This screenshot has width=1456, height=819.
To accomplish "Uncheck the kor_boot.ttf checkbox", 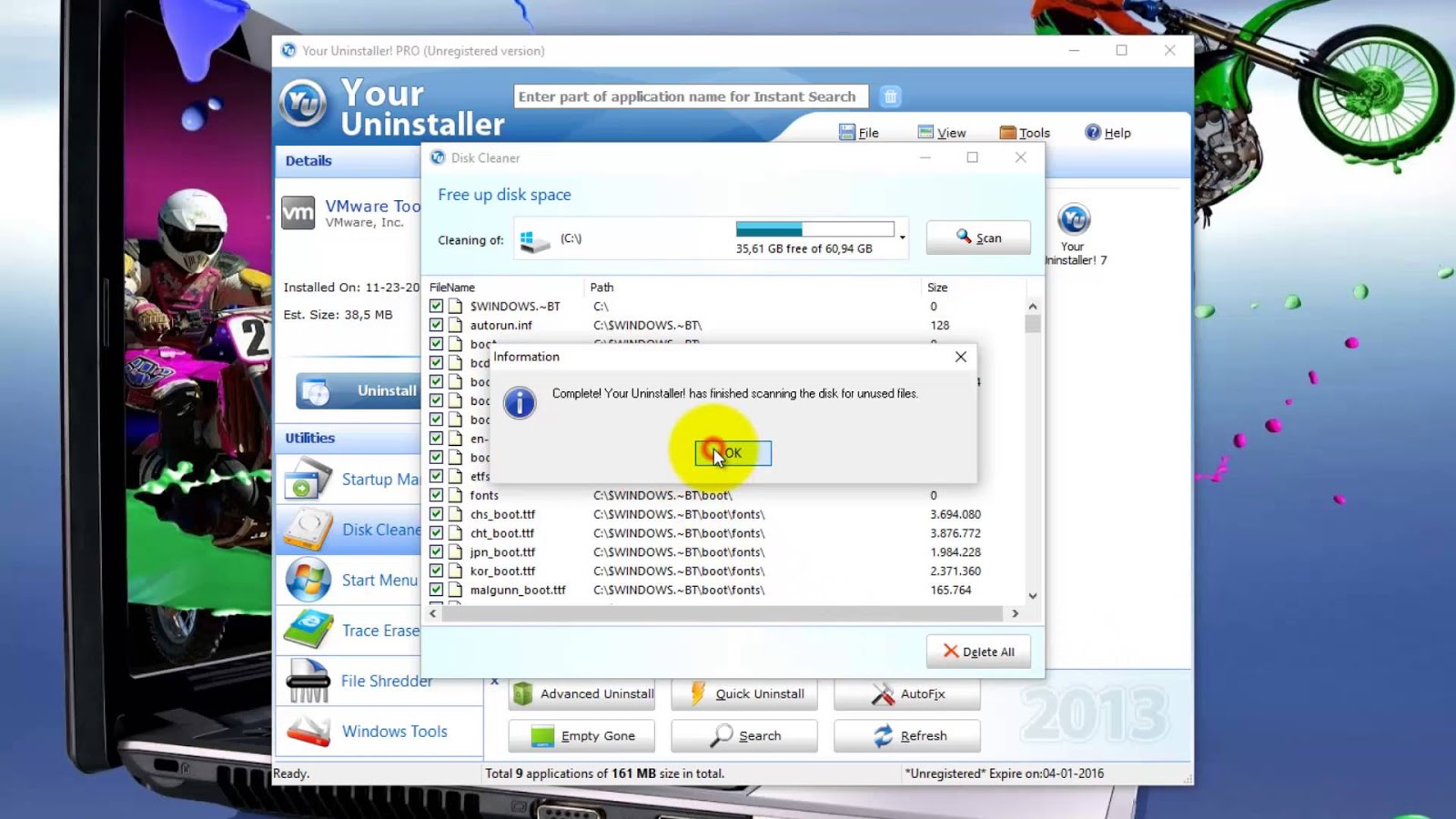I will (437, 571).
